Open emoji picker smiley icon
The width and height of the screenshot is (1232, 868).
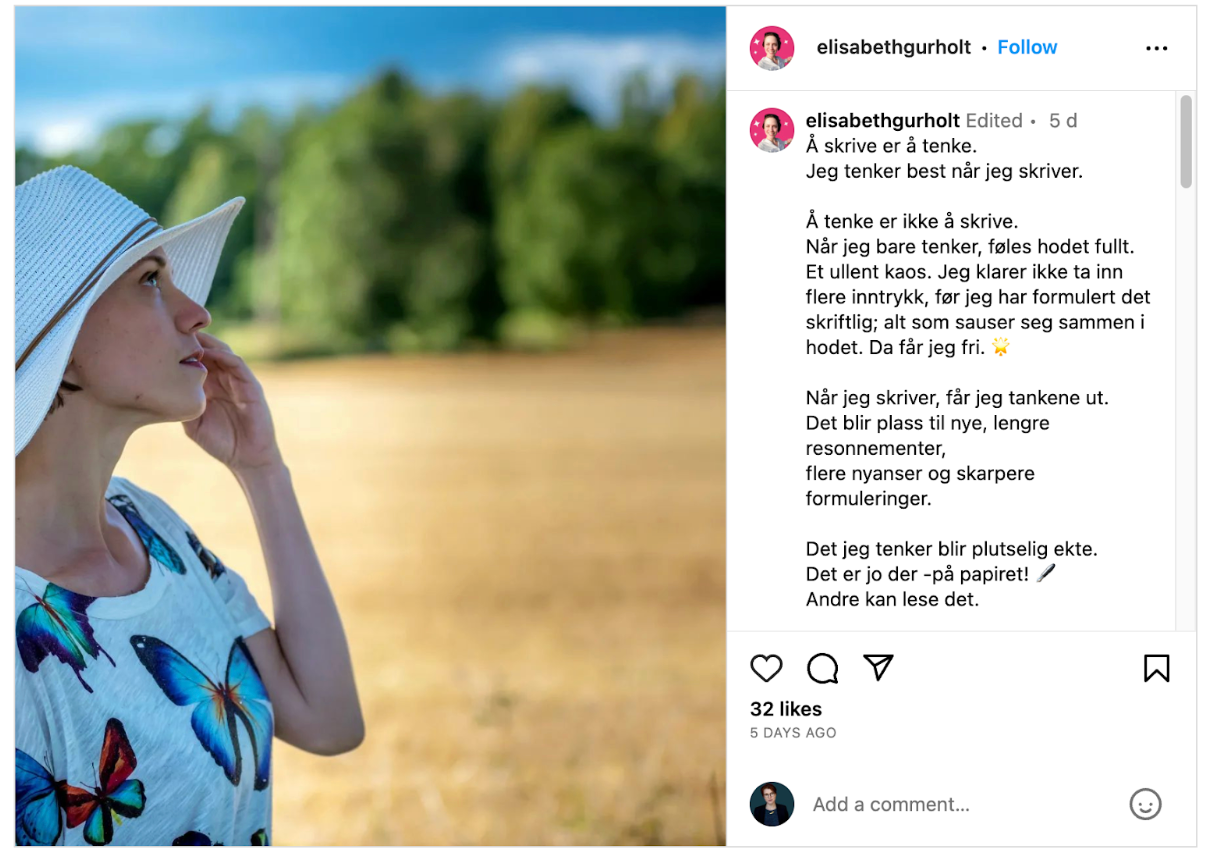pyautogui.click(x=1145, y=804)
